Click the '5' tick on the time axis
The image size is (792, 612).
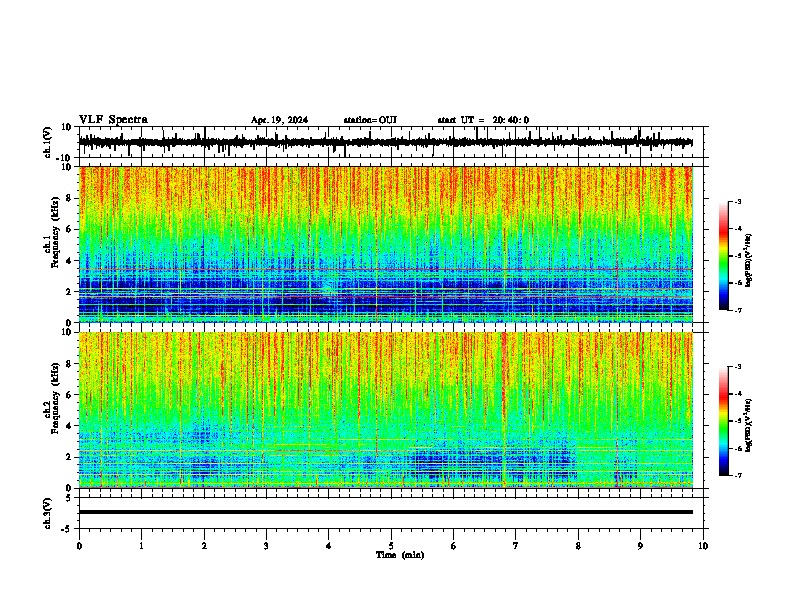point(391,546)
